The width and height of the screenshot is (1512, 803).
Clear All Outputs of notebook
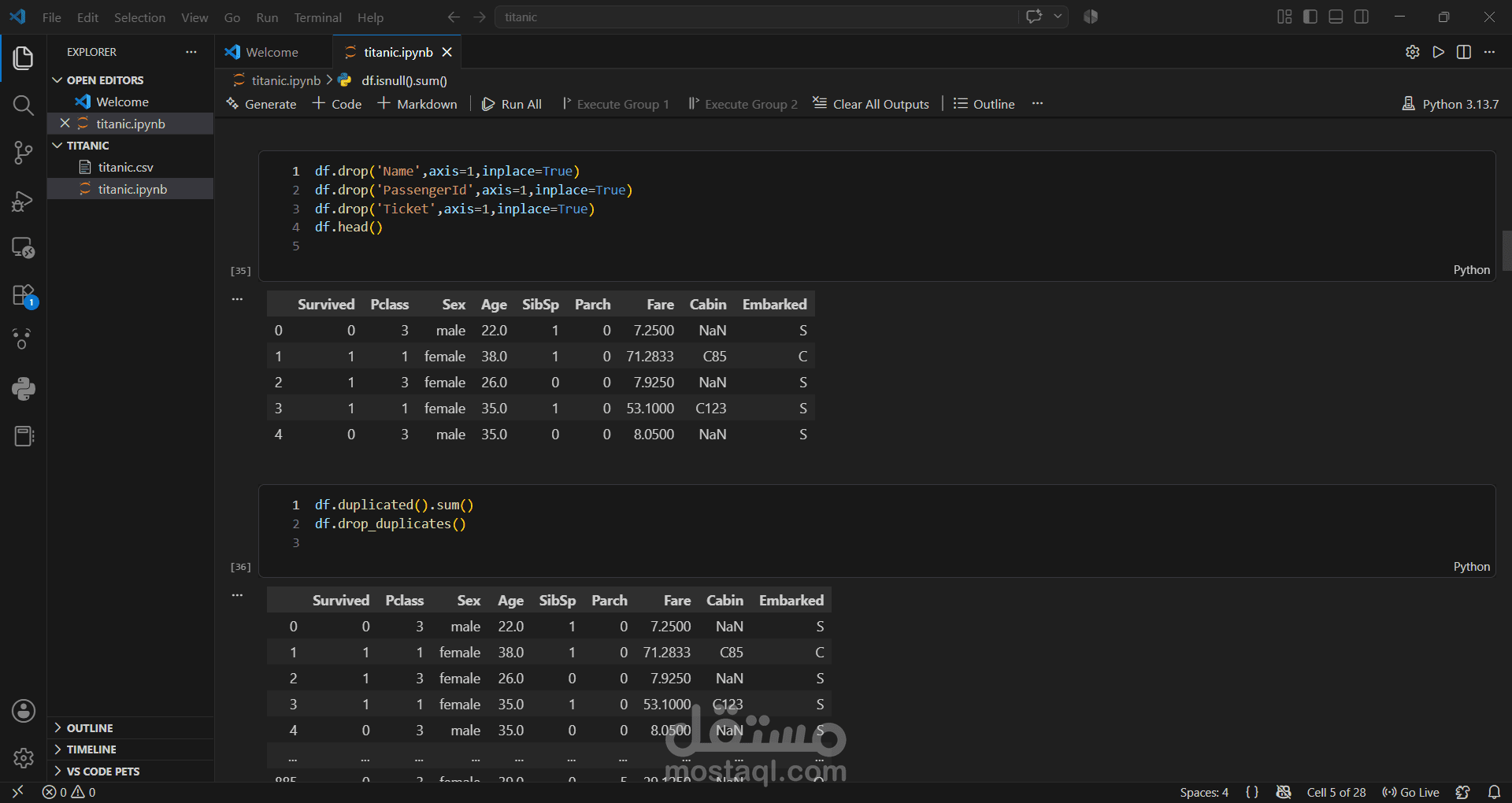(871, 104)
